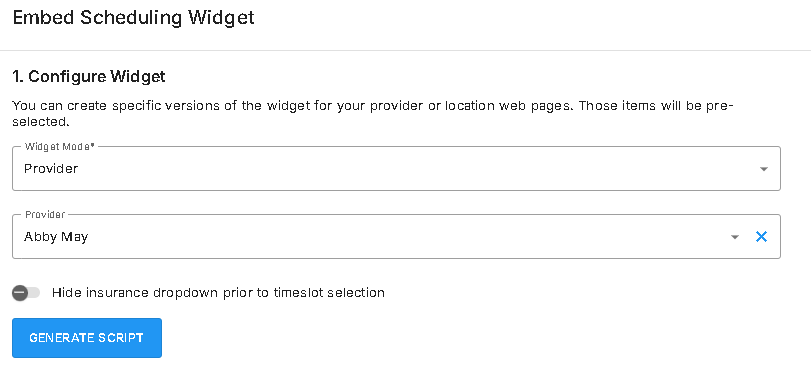Viewport: 811px width, 385px height.
Task: Clear the selected provider Abby May
Action: pos(761,236)
